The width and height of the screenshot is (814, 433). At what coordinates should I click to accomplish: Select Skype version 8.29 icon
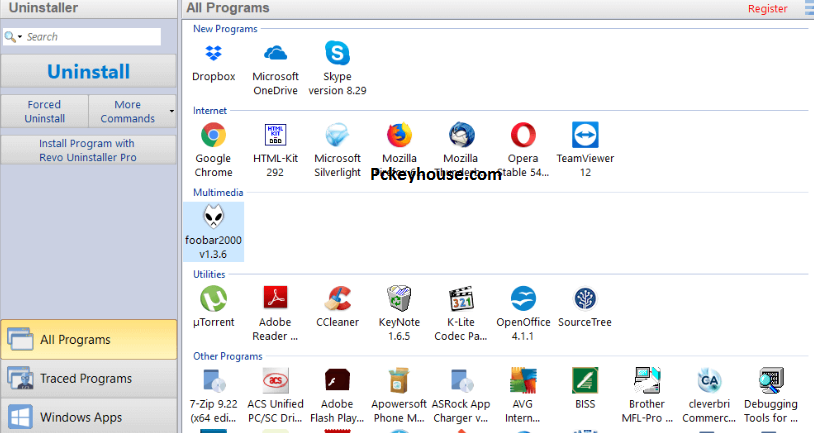click(337, 53)
